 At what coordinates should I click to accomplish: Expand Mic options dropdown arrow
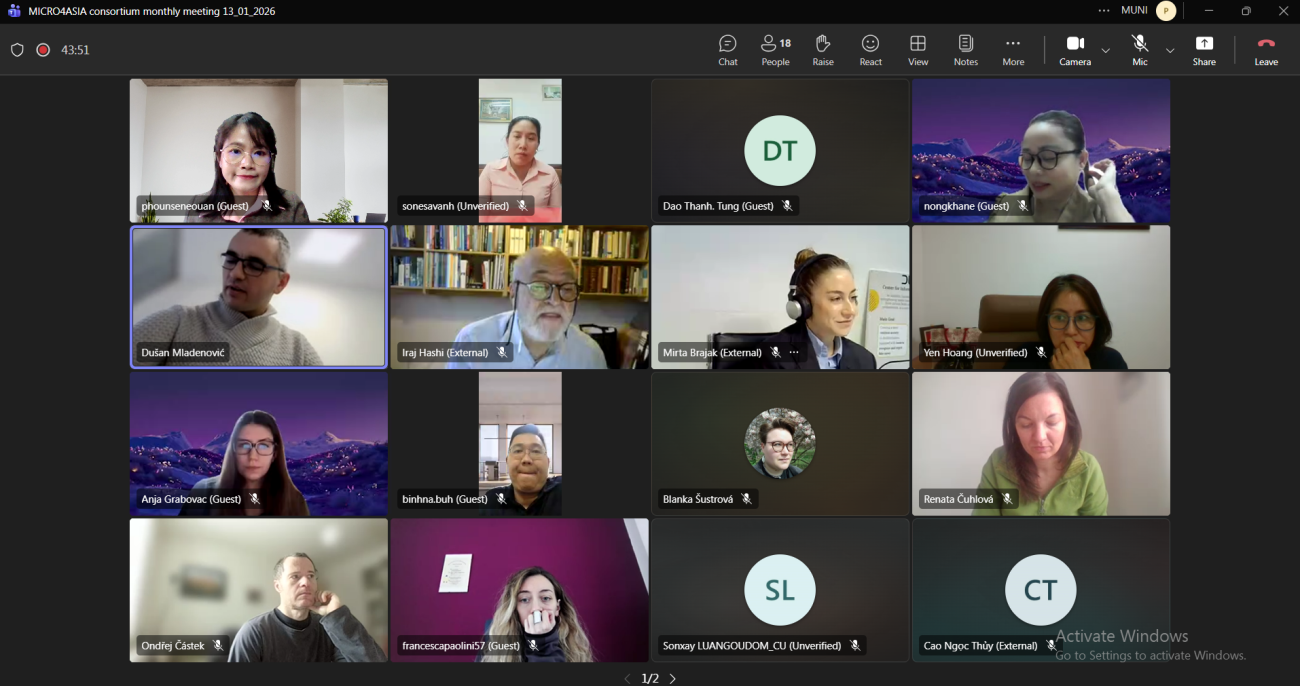point(1170,50)
